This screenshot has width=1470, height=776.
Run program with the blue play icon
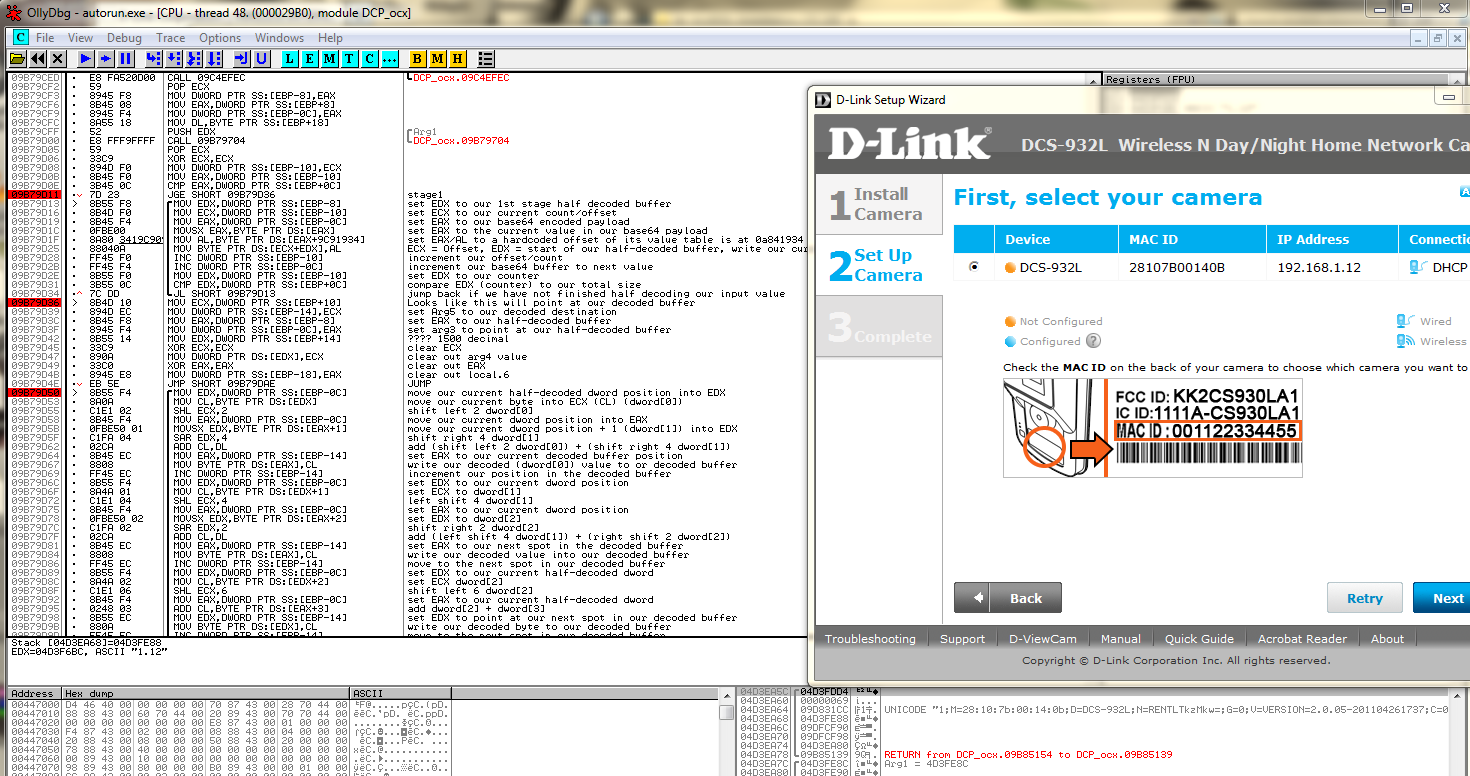pyautogui.click(x=86, y=59)
